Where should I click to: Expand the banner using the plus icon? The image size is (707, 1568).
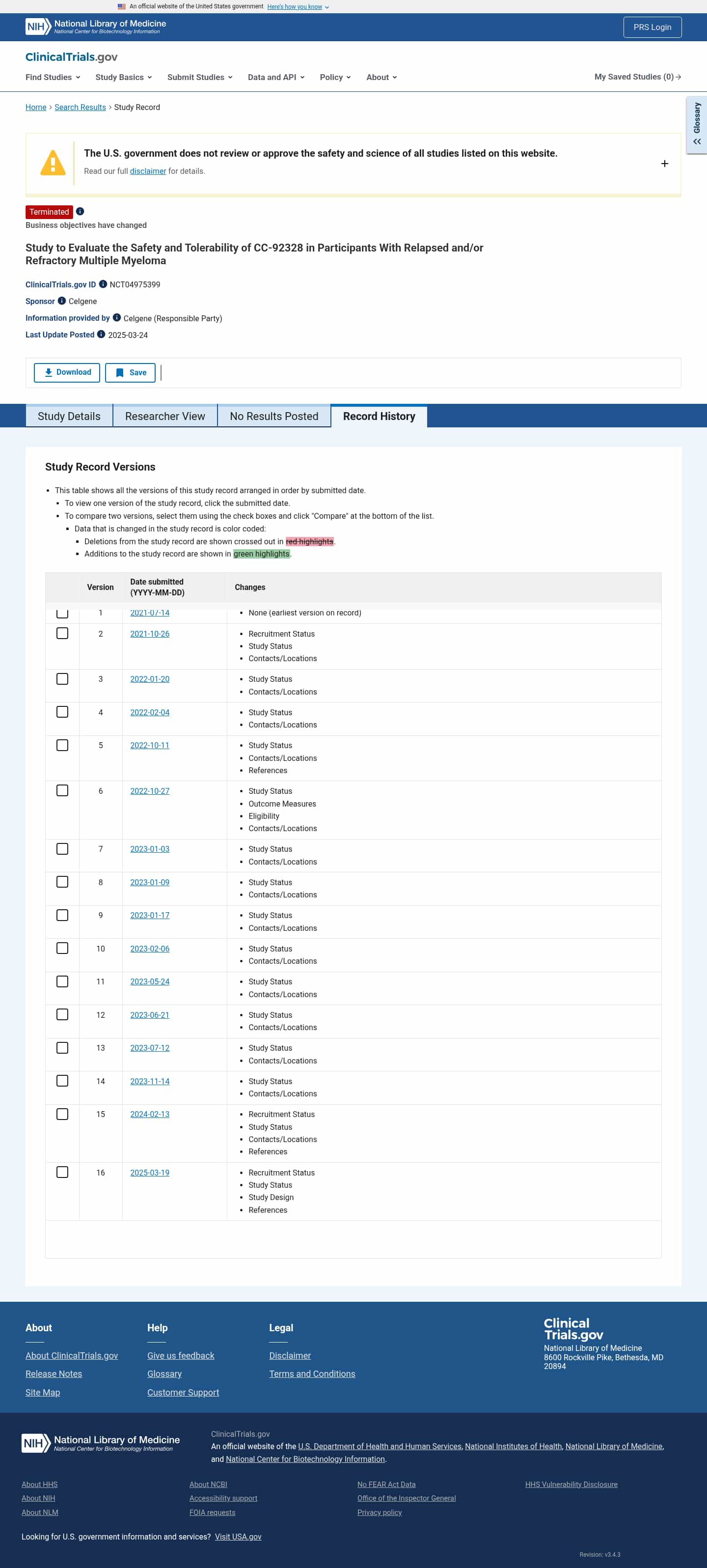pos(664,163)
